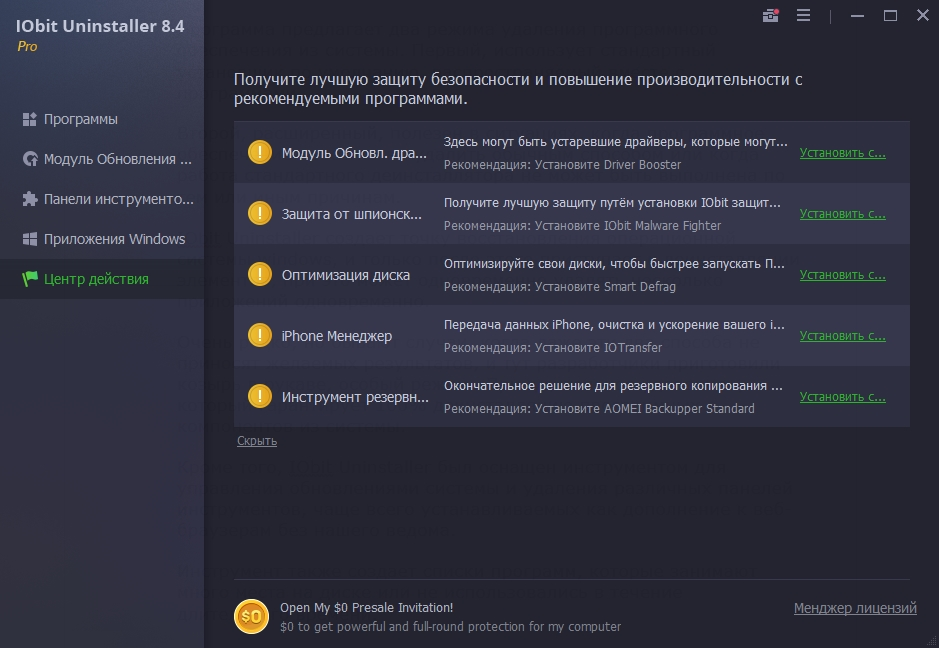The height and width of the screenshot is (648, 939).
Task: Open the Программы section
Action: [x=102, y=119]
